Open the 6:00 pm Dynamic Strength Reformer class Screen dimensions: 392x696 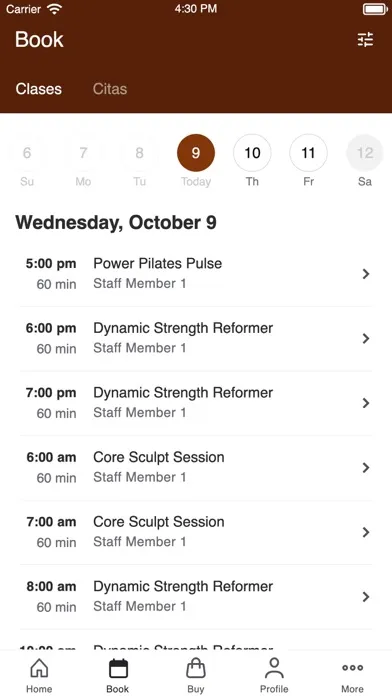coord(196,338)
